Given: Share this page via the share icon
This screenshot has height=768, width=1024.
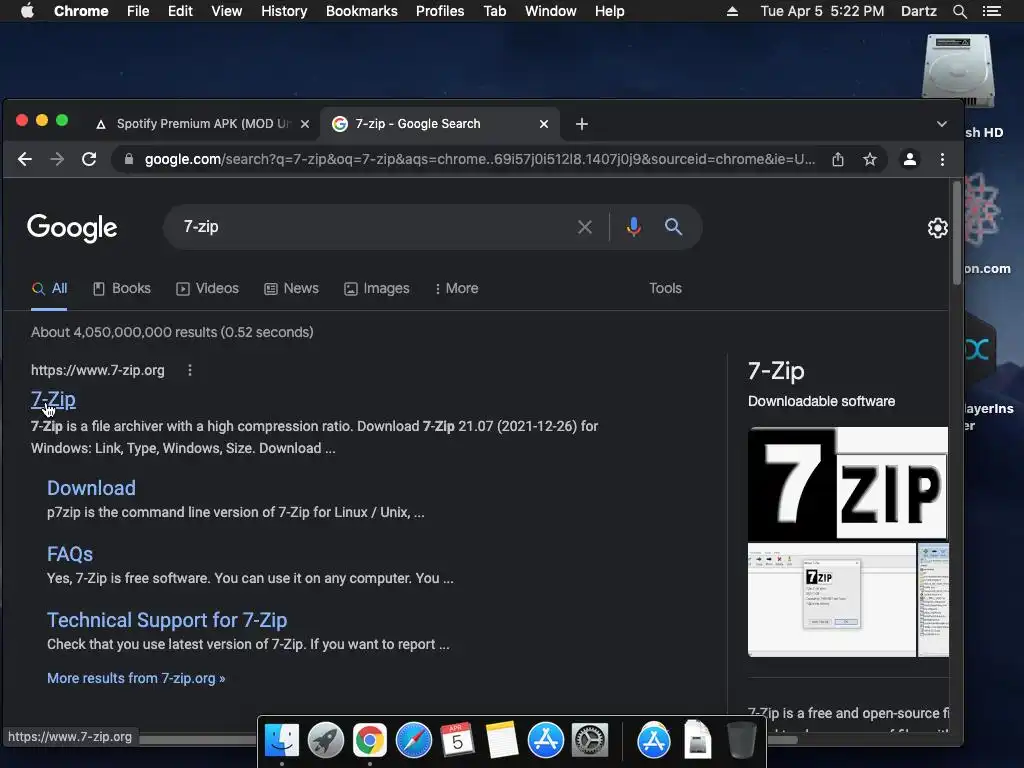Looking at the screenshot, I should point(838,159).
